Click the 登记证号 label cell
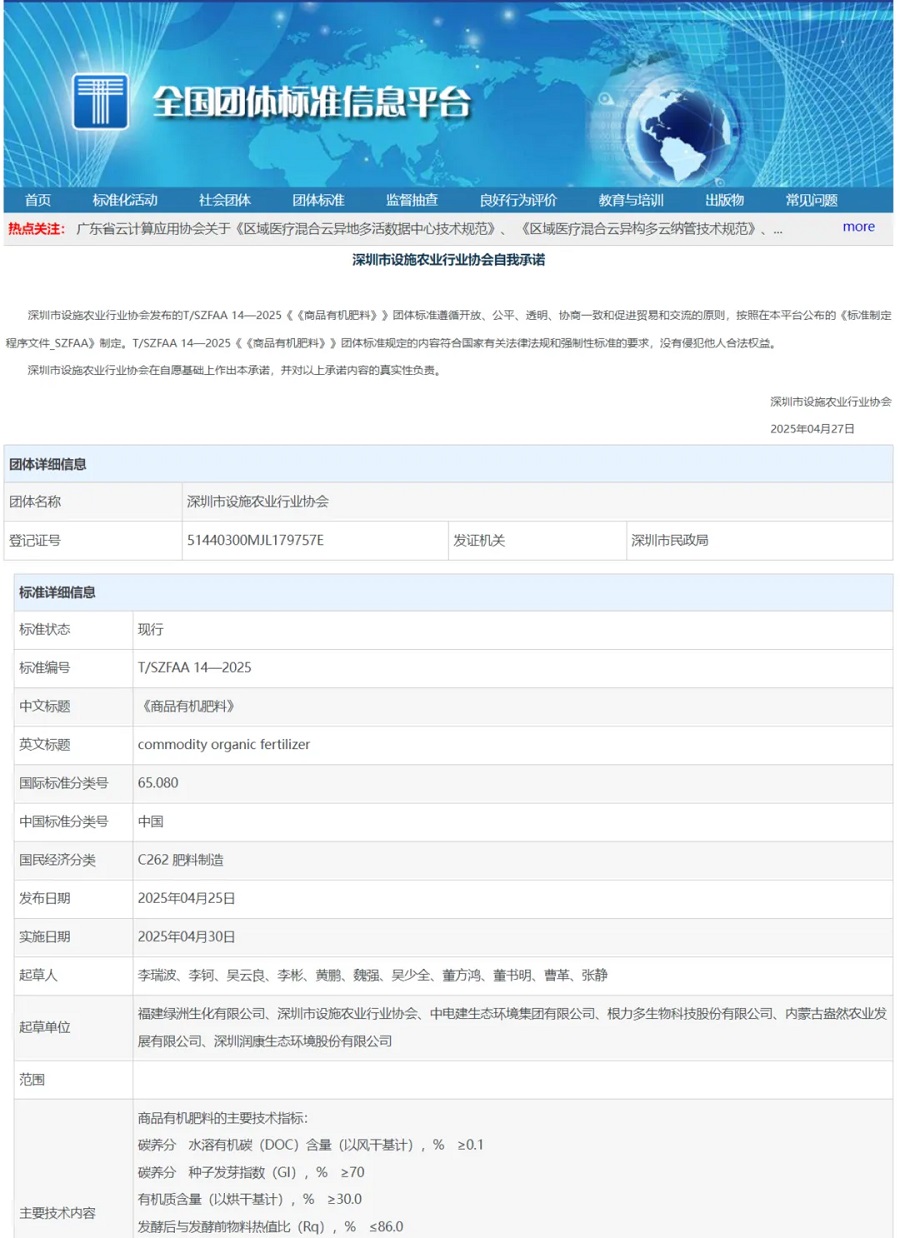Image resolution: width=900 pixels, height=1238 pixels. (x=93, y=540)
